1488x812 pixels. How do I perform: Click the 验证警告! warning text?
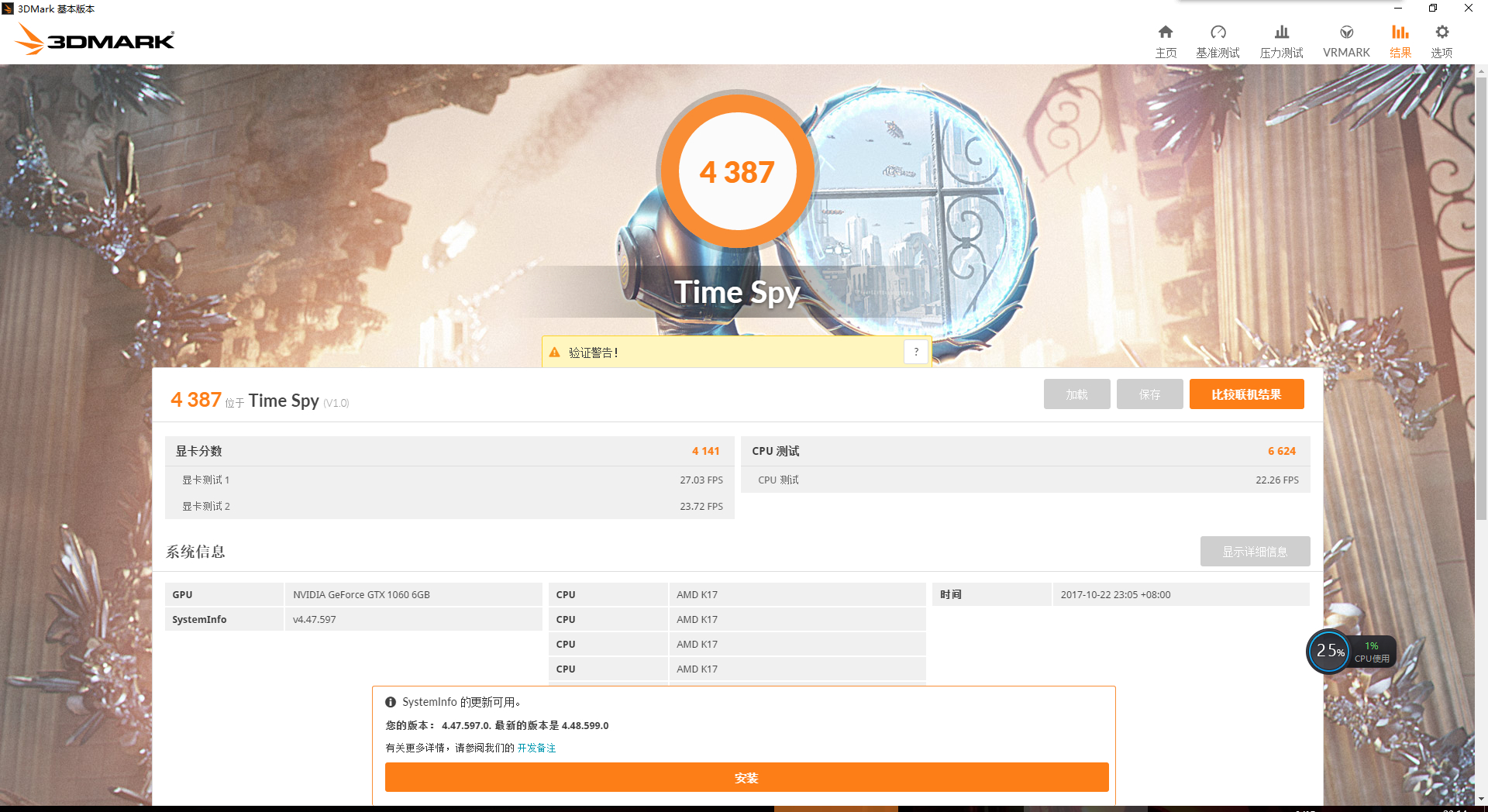[594, 353]
